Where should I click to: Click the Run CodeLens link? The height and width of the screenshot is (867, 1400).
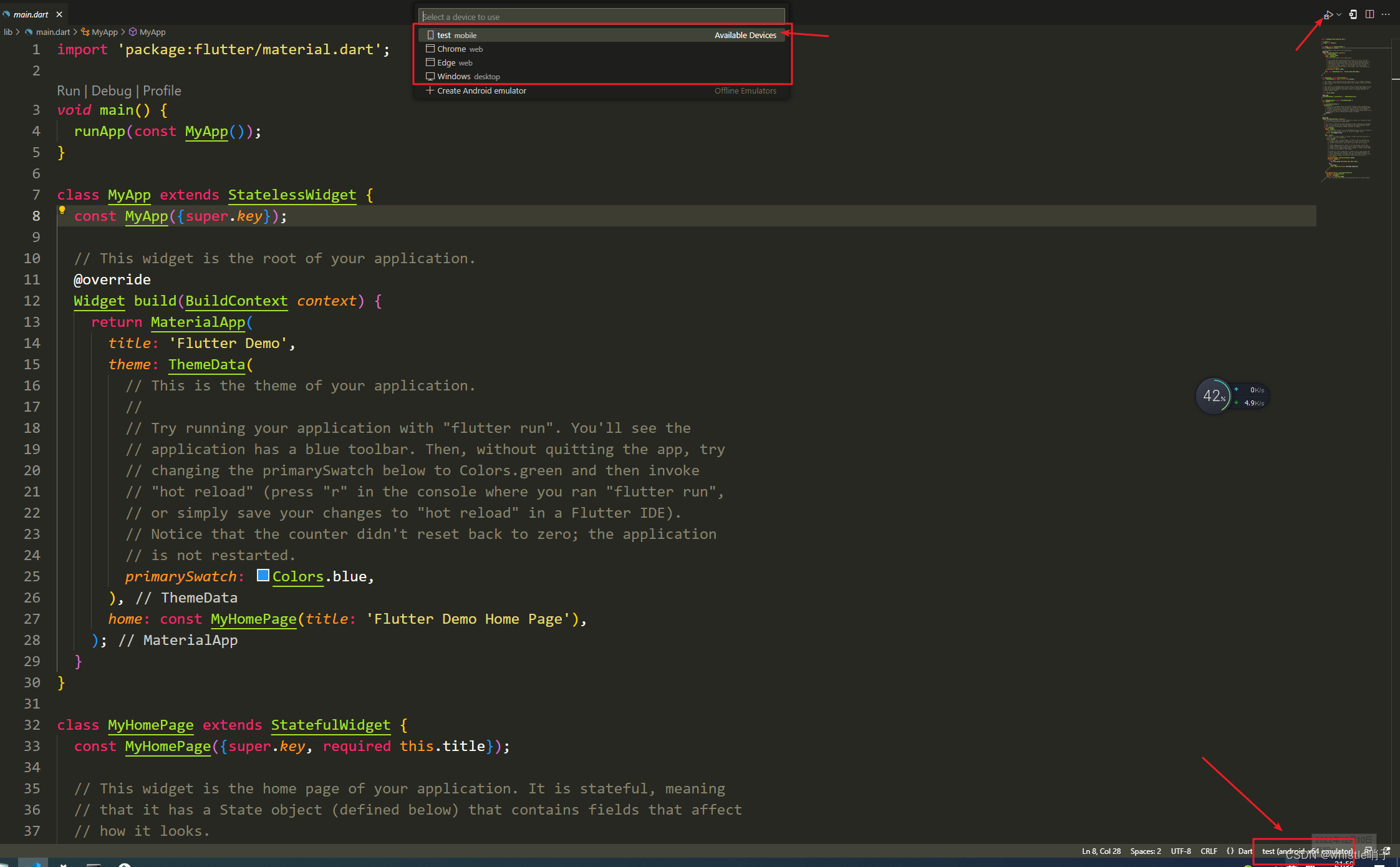[x=68, y=90]
